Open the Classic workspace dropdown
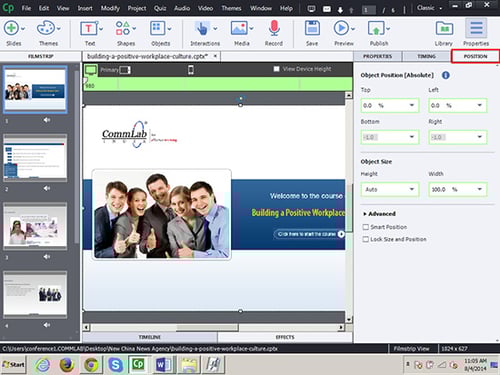This screenshot has width=500, height=375. tap(429, 8)
